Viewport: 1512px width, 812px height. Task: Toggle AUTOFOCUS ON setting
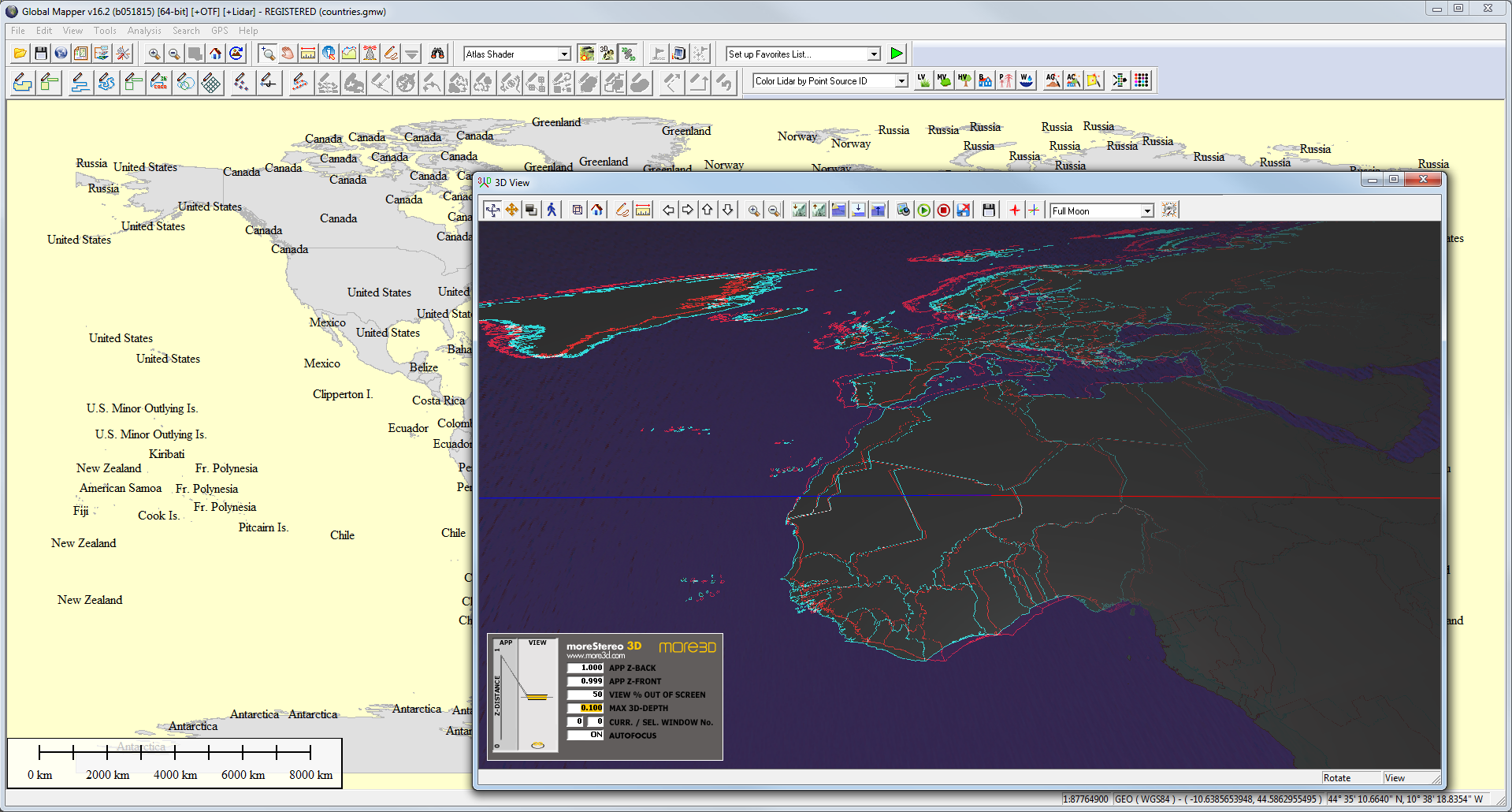[x=585, y=735]
